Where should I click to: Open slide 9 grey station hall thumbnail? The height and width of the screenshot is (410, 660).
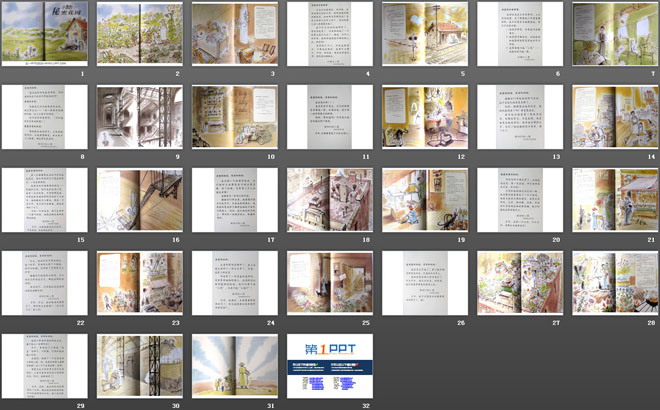pos(140,117)
